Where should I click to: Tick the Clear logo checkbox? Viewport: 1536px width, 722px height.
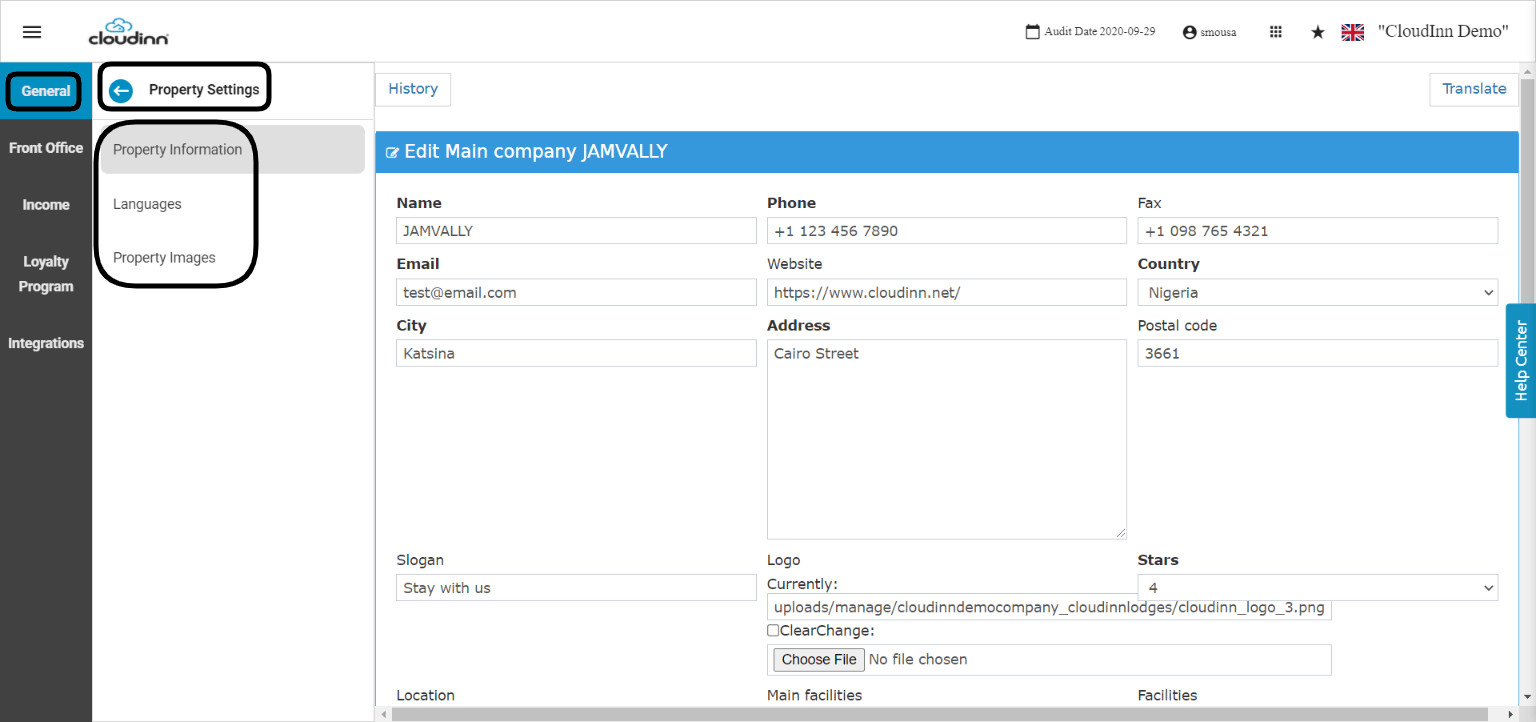pos(773,630)
